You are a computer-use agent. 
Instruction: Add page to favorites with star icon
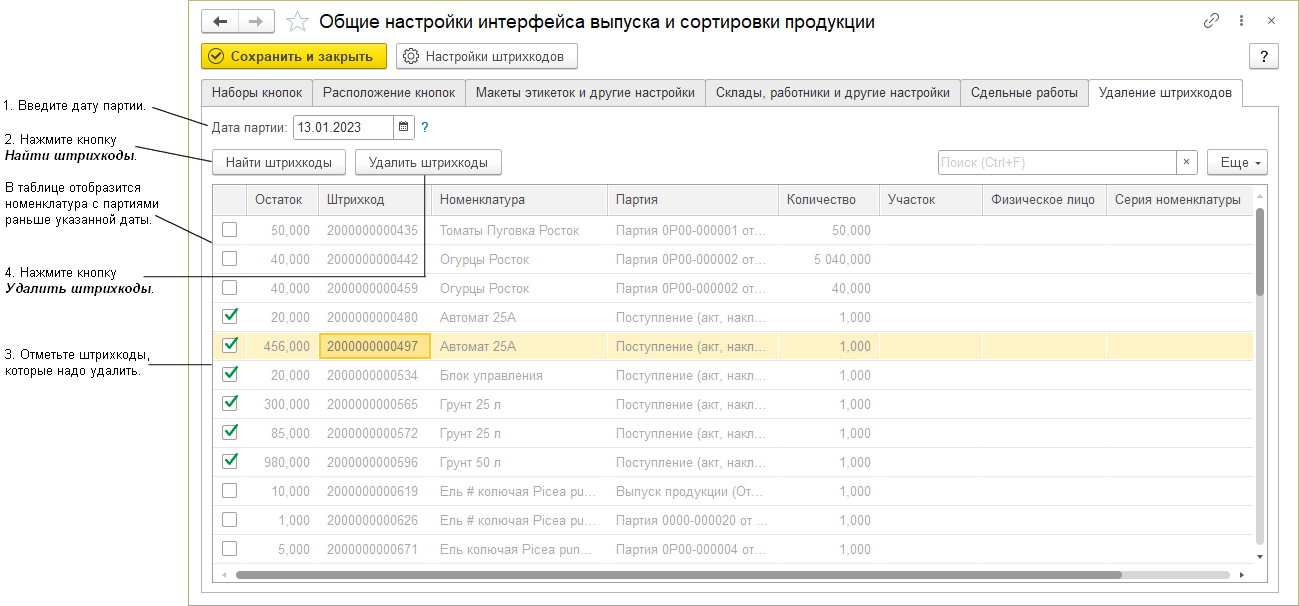pos(297,21)
